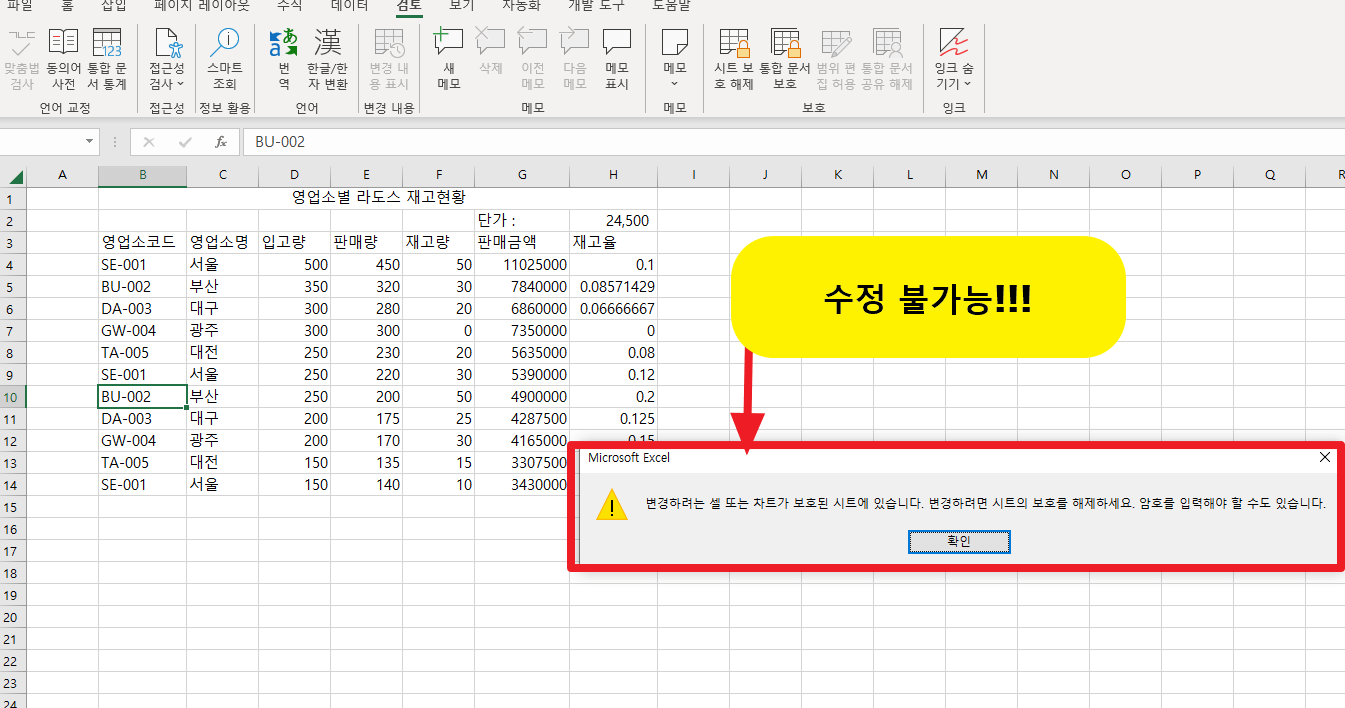1345x708 pixels.
Task: Click the formula bar confirm checkmark
Action: [x=185, y=142]
